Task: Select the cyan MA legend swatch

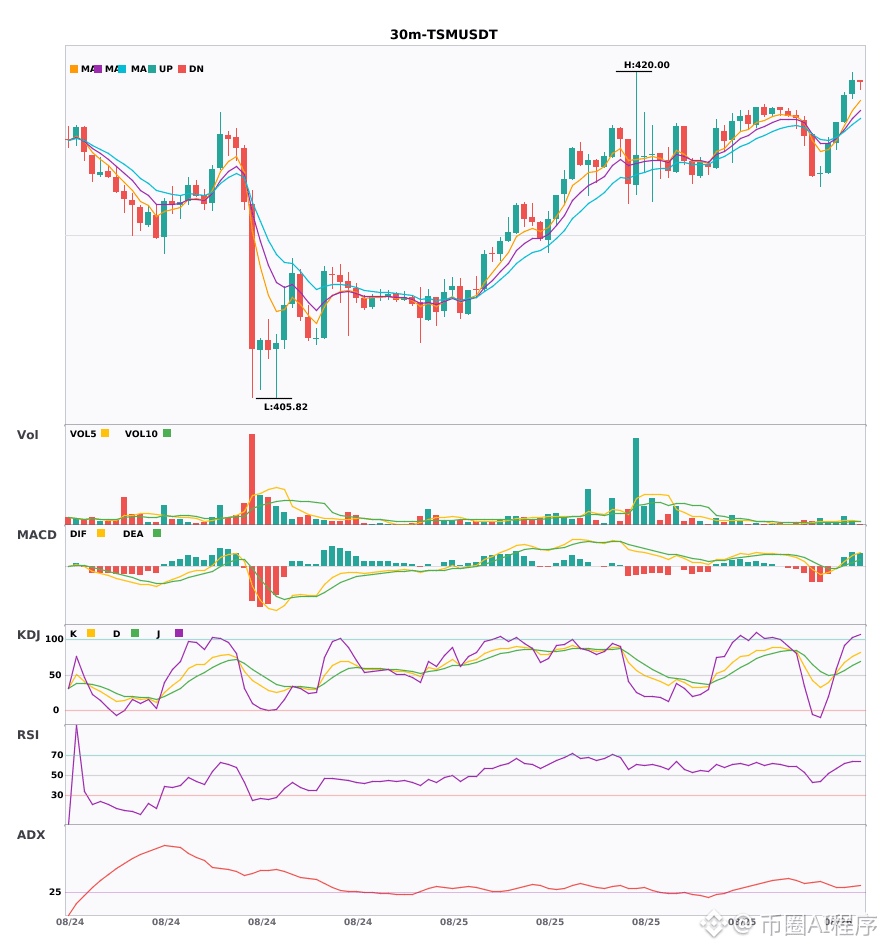Action: tap(122, 69)
